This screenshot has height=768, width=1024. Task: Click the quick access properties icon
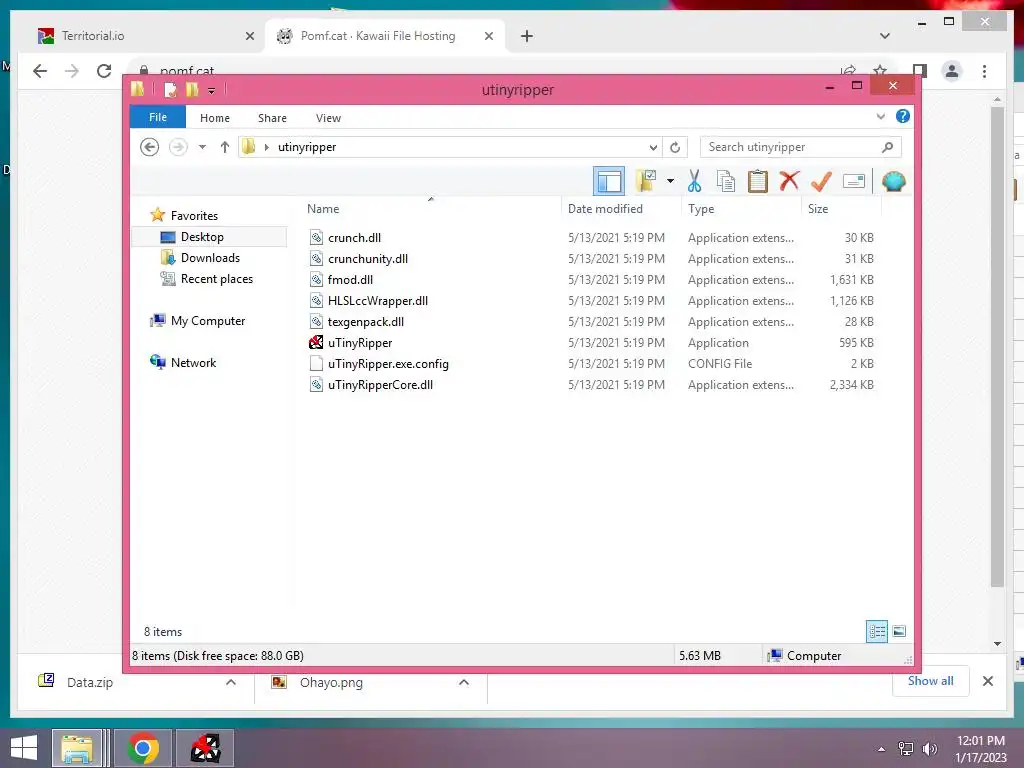tap(170, 89)
